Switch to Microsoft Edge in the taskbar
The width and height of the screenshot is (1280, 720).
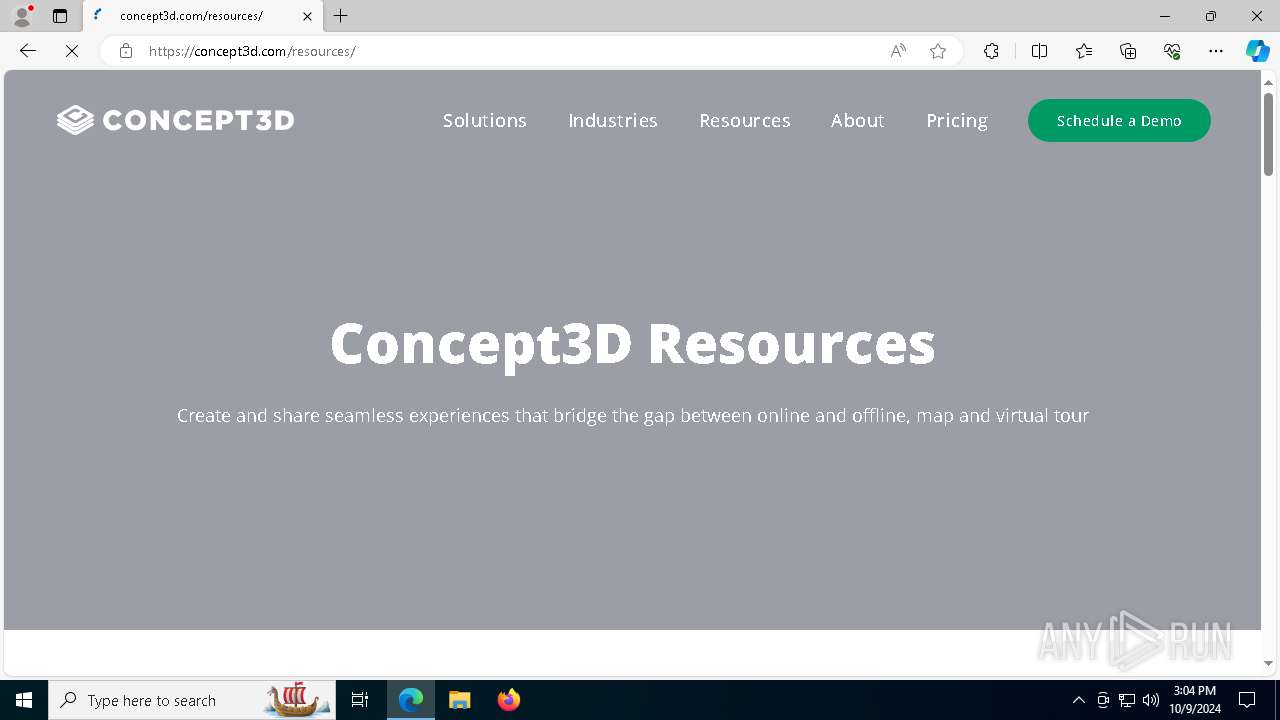pyautogui.click(x=411, y=700)
